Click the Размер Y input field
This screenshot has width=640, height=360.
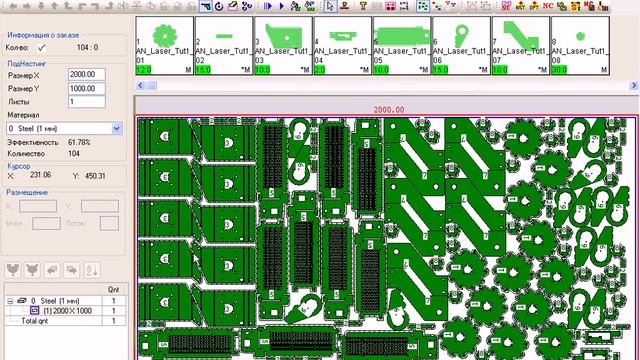pos(87,89)
